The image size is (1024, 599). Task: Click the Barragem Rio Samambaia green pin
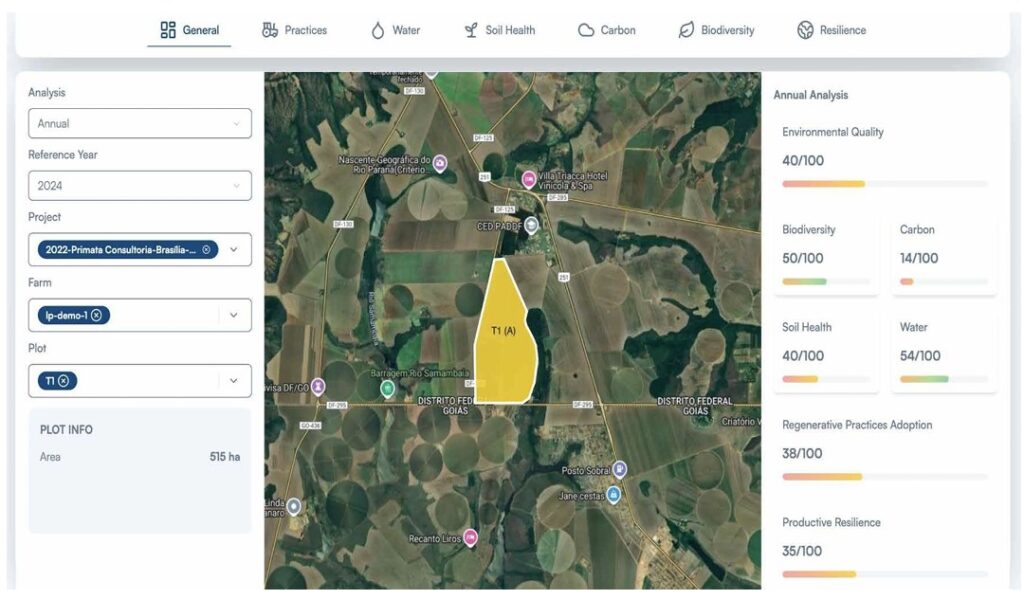coord(387,389)
